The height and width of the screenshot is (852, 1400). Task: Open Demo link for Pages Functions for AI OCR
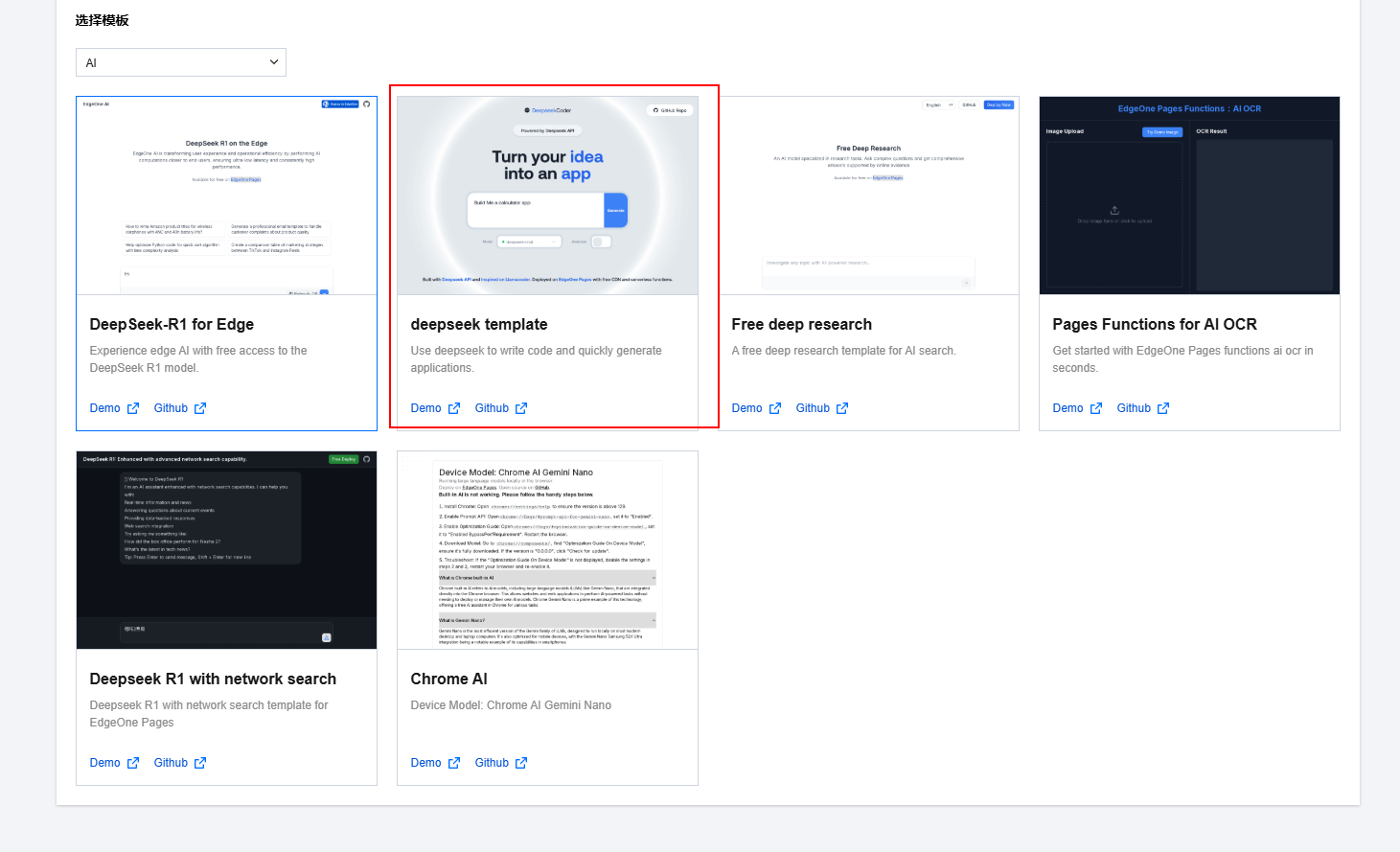click(x=1068, y=408)
